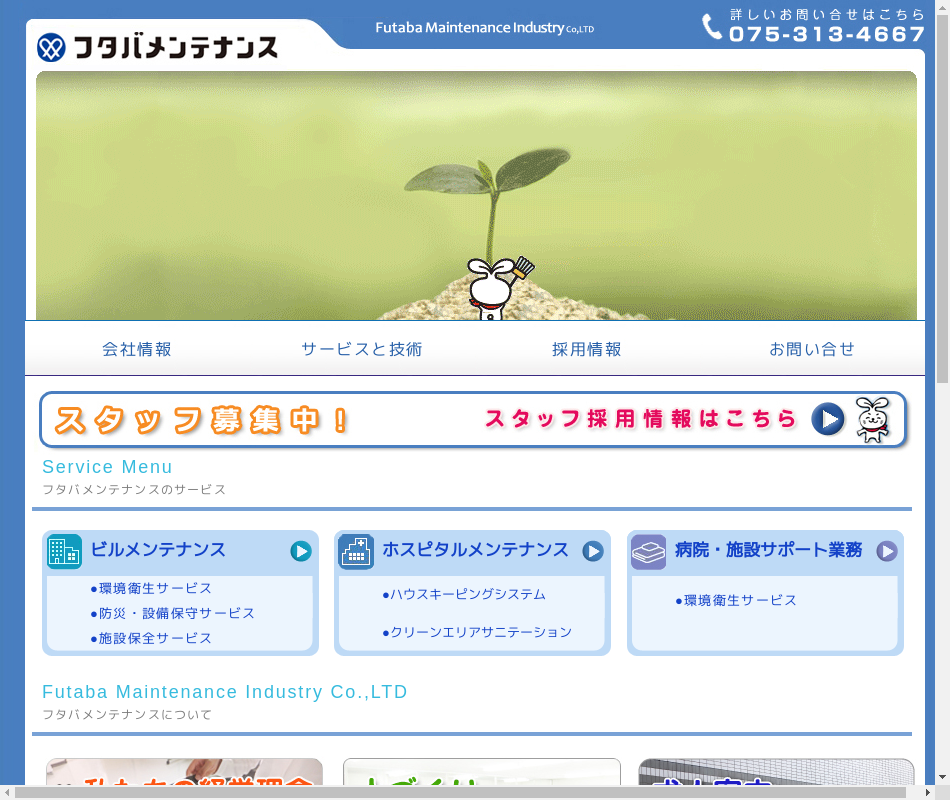This screenshot has height=800, width=950.
Task: Click the hospital icon for ホスピタルメンテナンス
Action: click(x=356, y=552)
